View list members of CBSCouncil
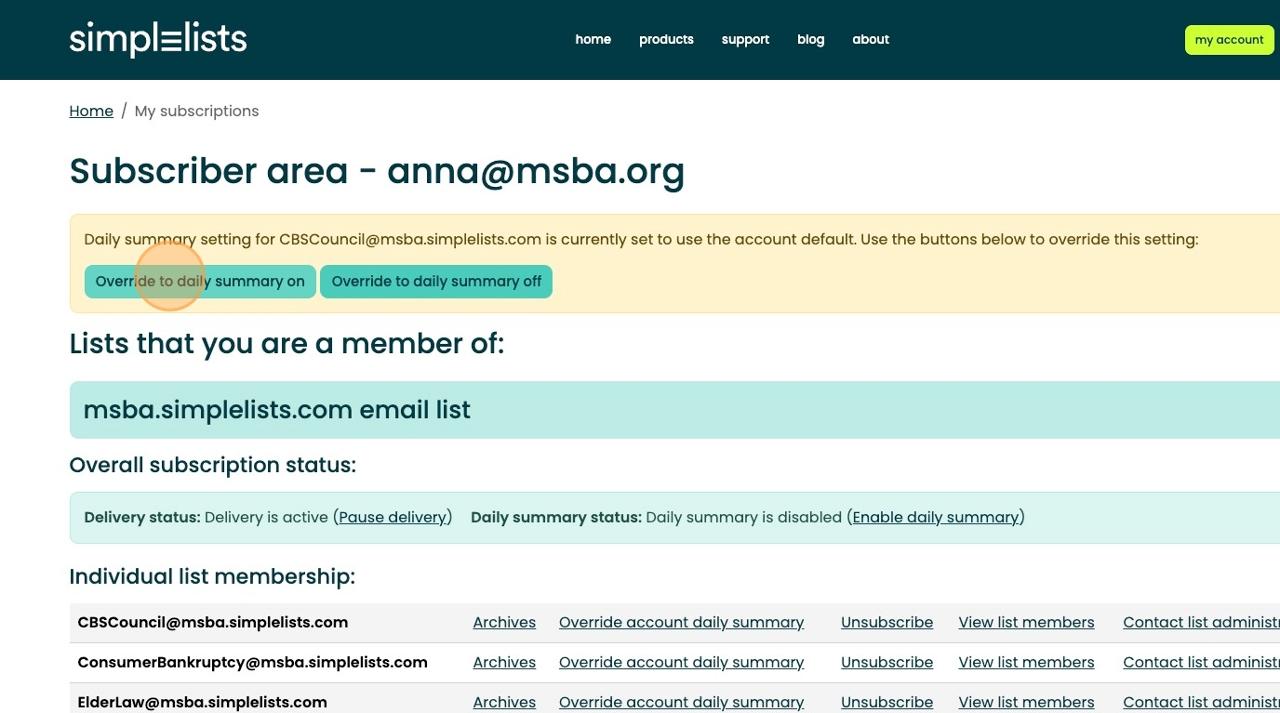 [1026, 622]
